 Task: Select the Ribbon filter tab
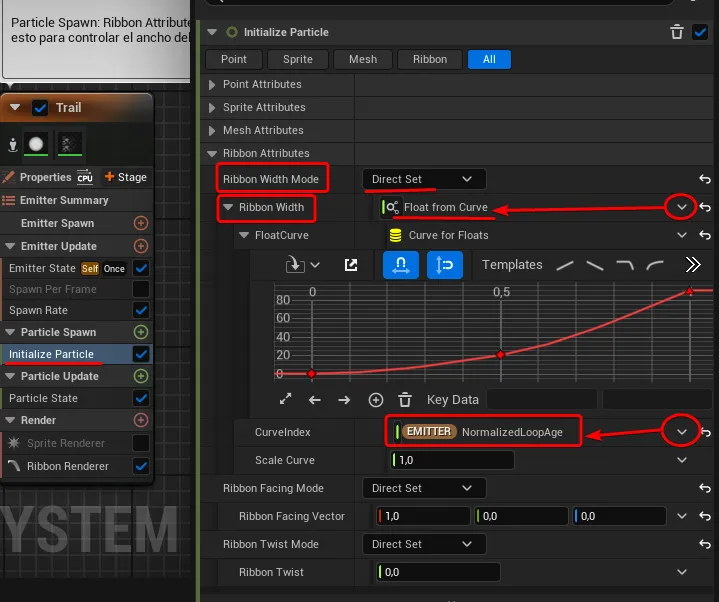430,60
